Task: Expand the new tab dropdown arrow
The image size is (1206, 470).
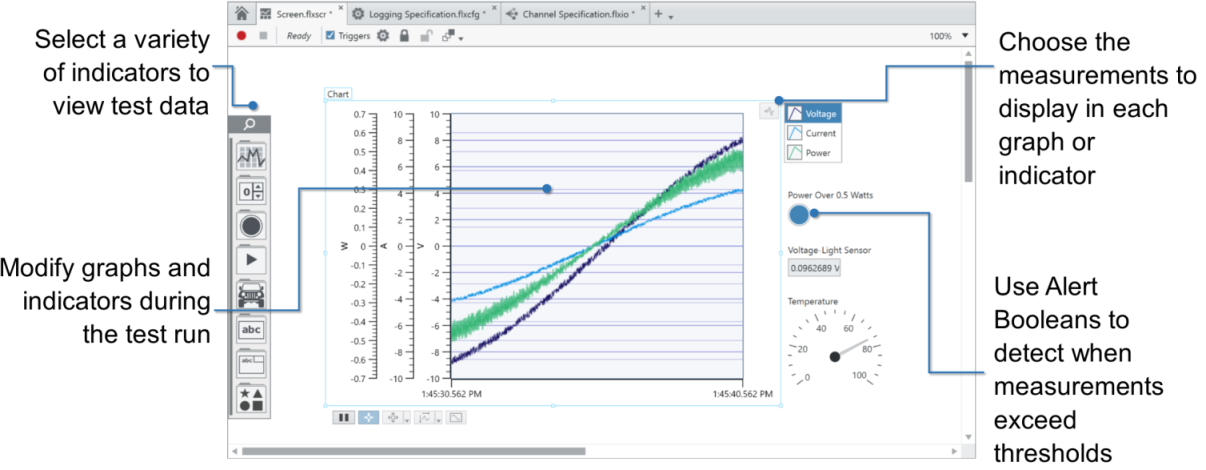Action: pos(671,17)
